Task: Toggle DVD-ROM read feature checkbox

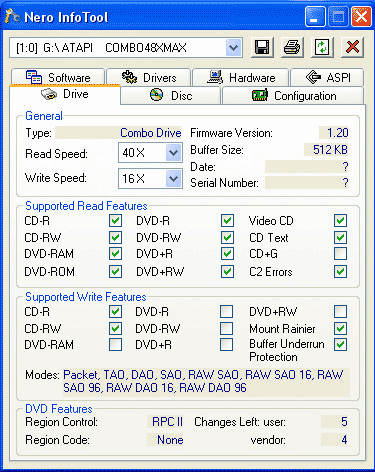Action: click(115, 272)
